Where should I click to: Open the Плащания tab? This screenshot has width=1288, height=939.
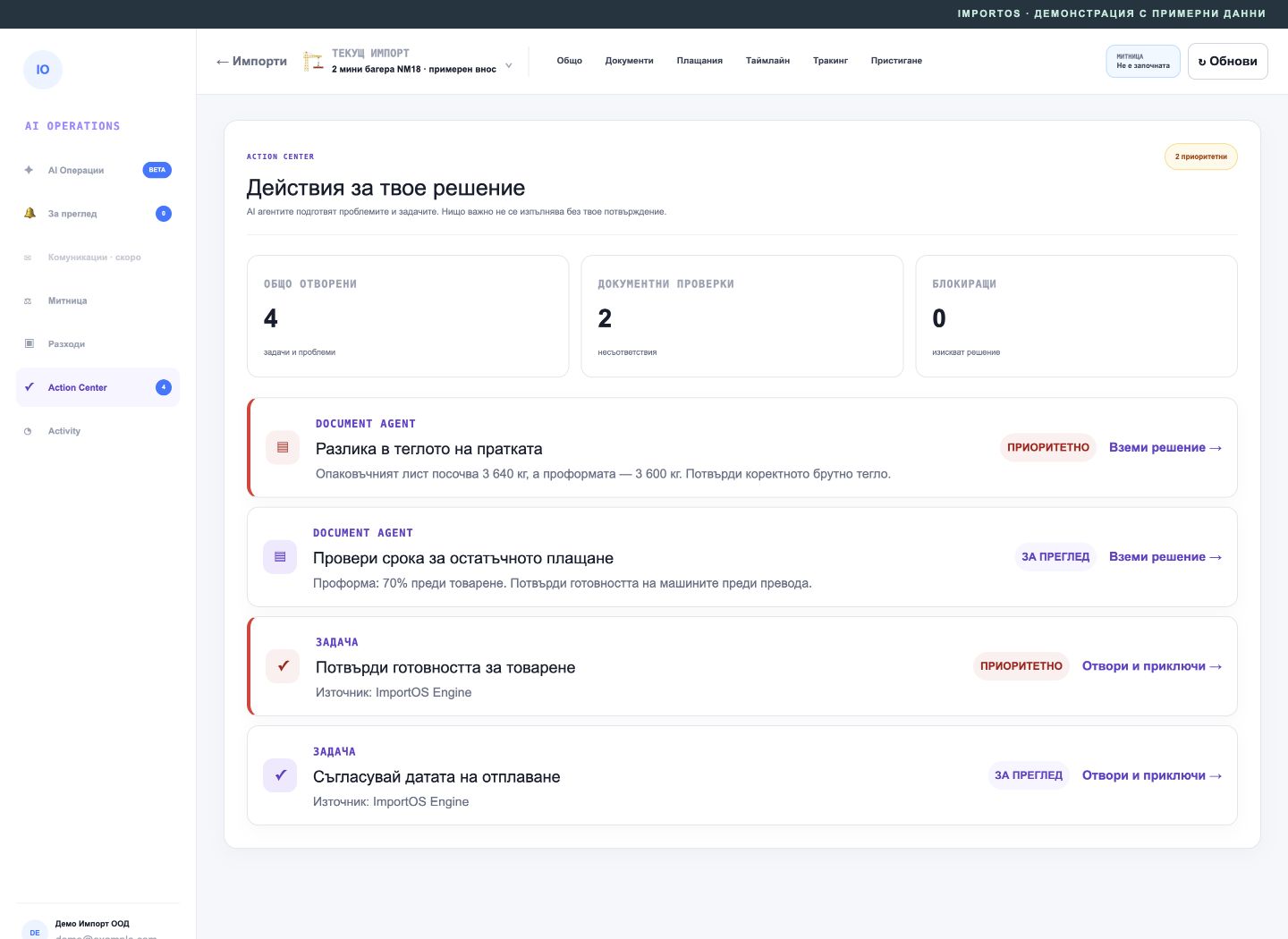tap(699, 61)
